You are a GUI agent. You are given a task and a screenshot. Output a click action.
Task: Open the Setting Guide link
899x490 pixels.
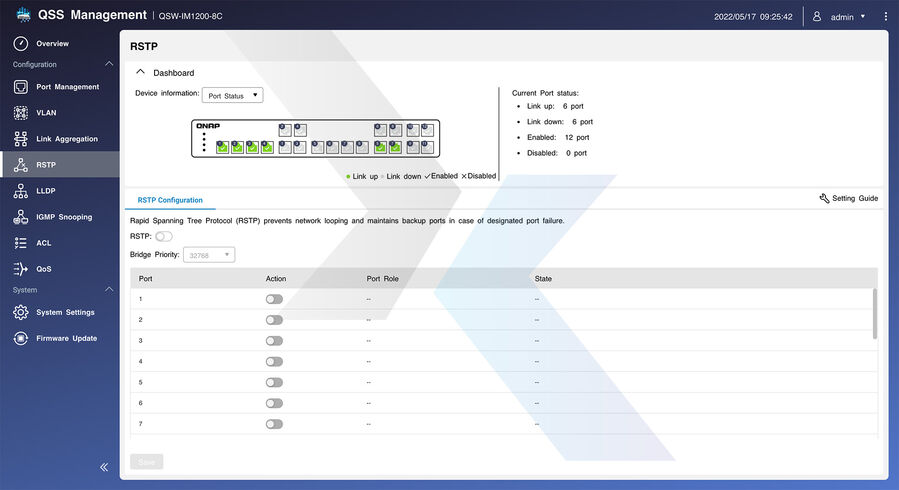848,199
